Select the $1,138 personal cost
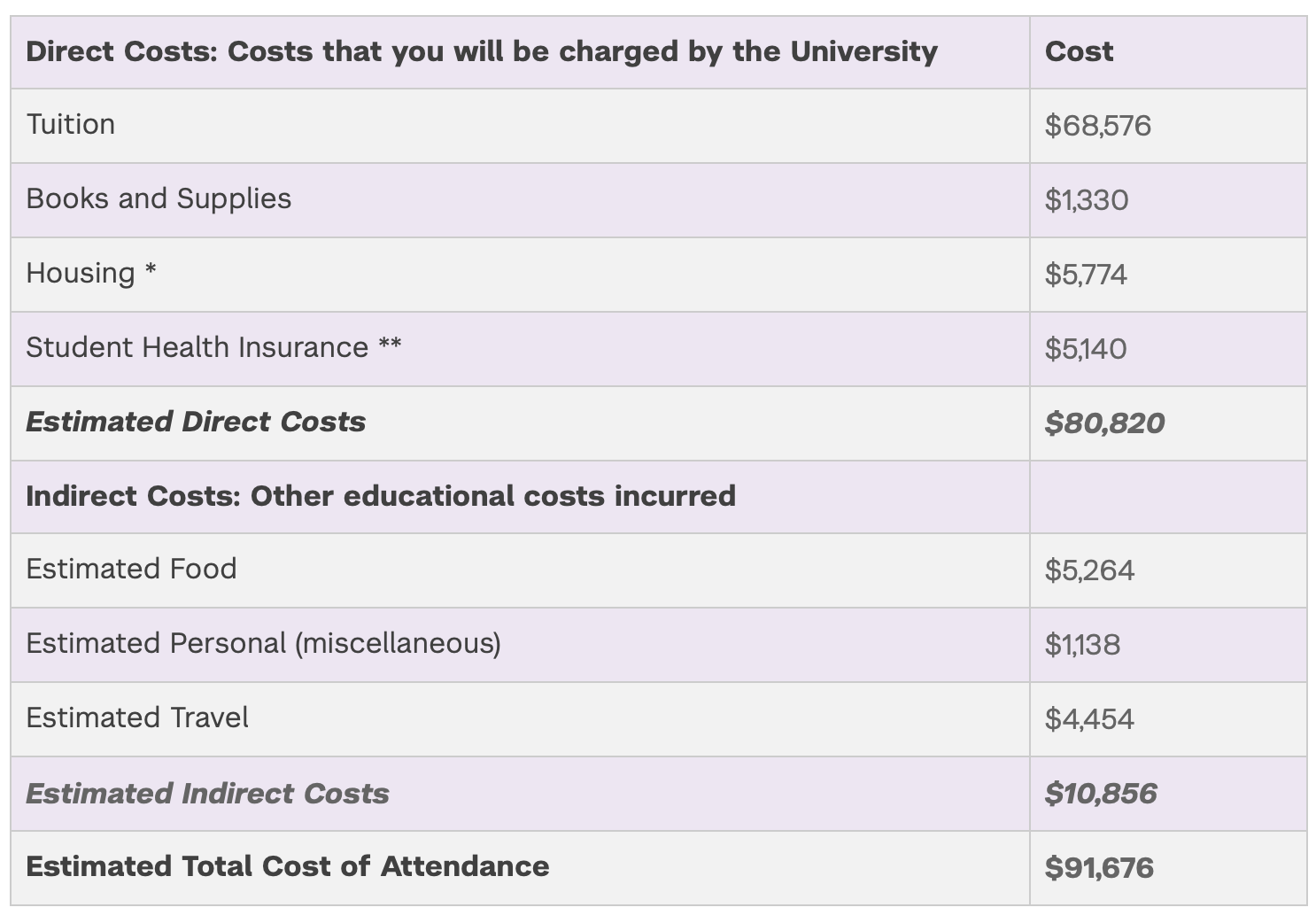This screenshot has width=1316, height=923. tap(1082, 644)
